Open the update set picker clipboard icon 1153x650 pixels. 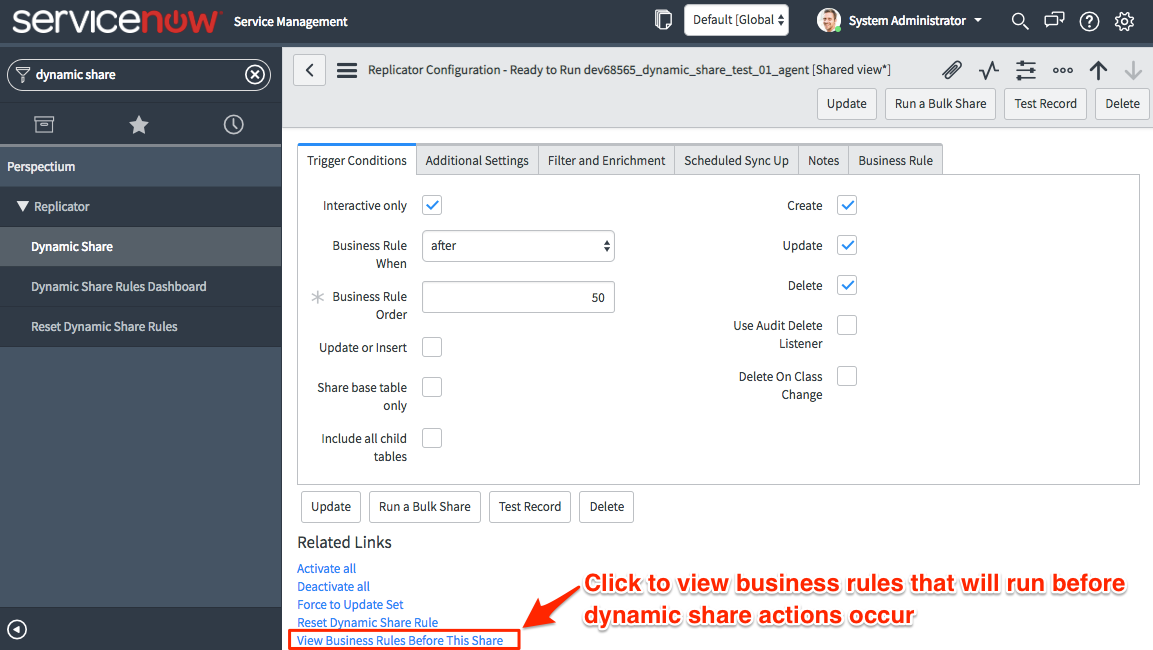pos(663,21)
